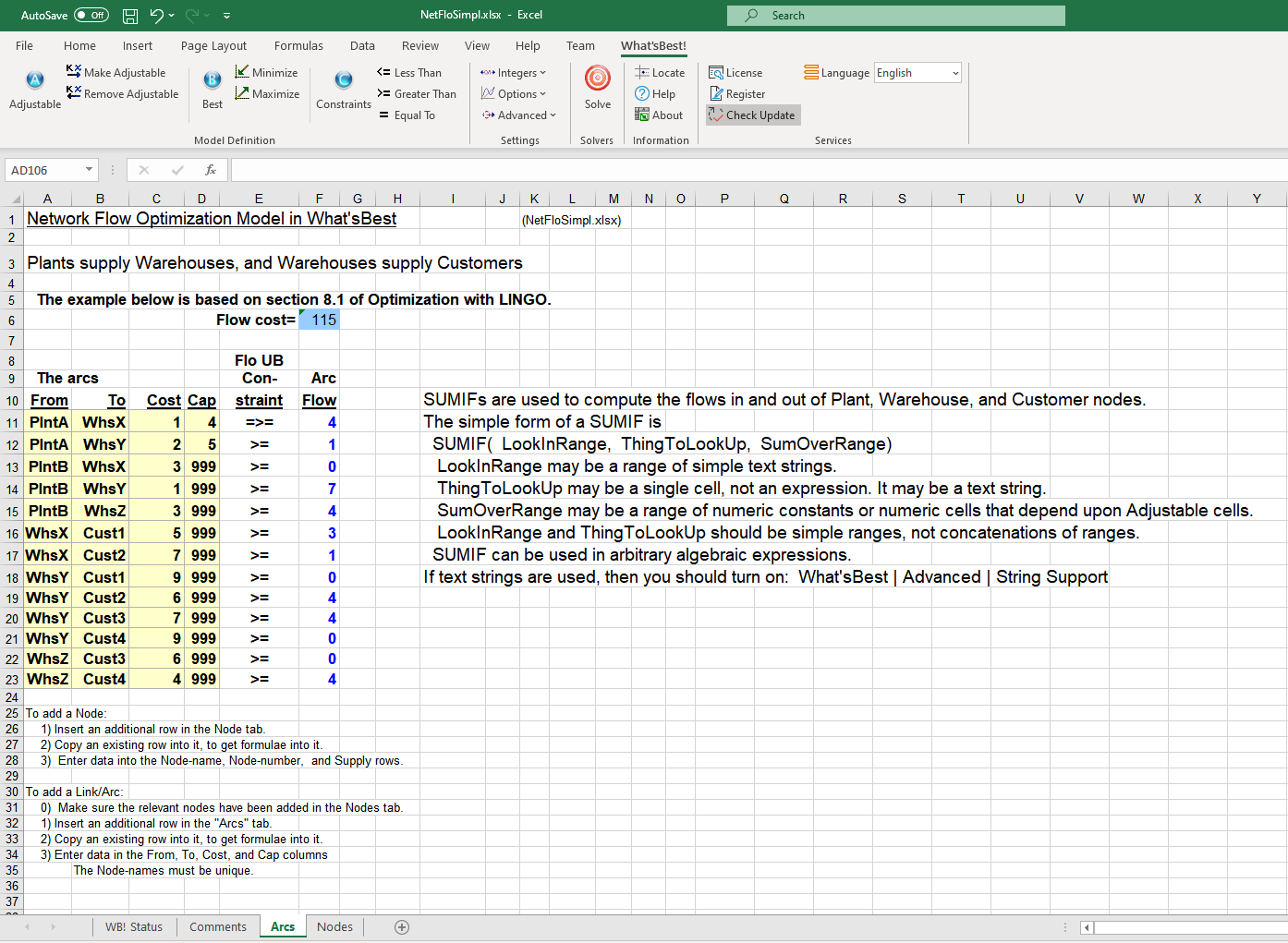Open the Name Box dropdown arrow
This screenshot has width=1288, height=943.
point(90,170)
